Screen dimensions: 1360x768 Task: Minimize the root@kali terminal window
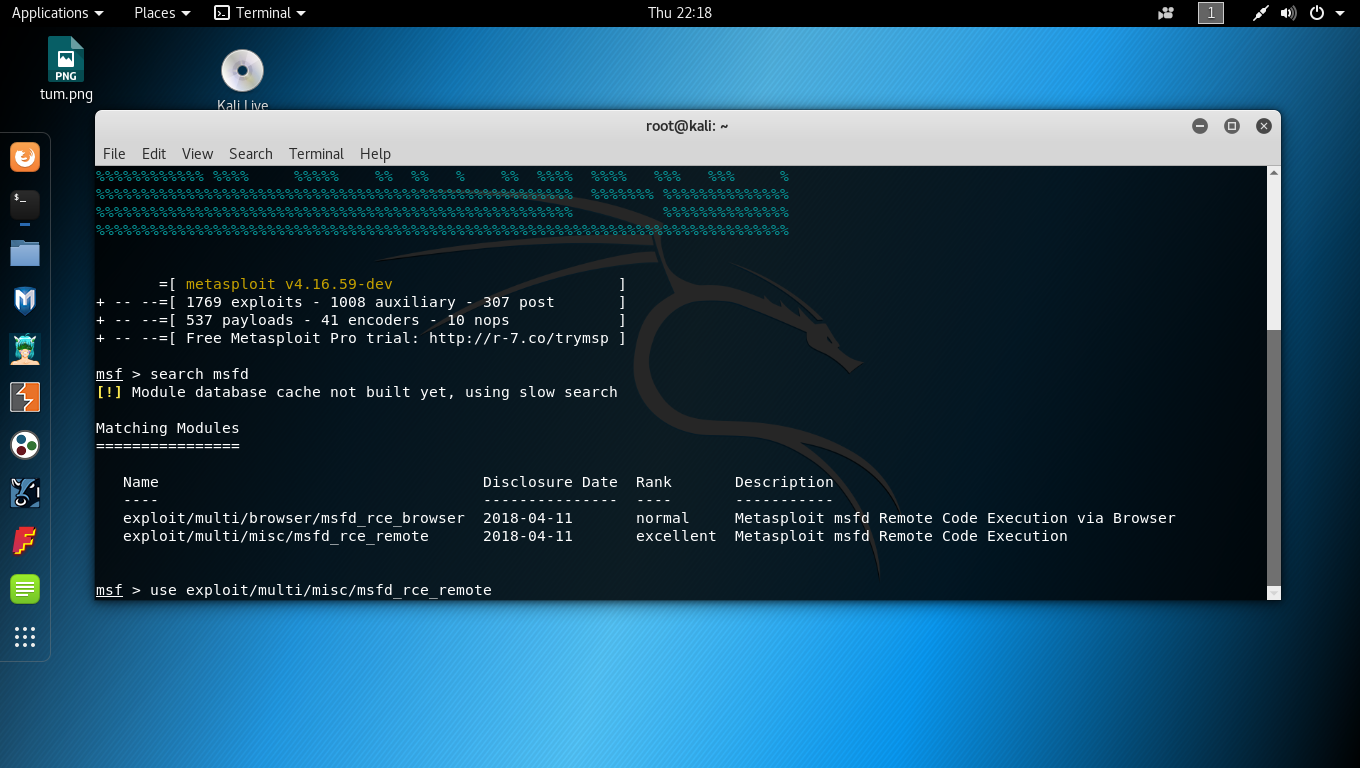tap(1200, 126)
